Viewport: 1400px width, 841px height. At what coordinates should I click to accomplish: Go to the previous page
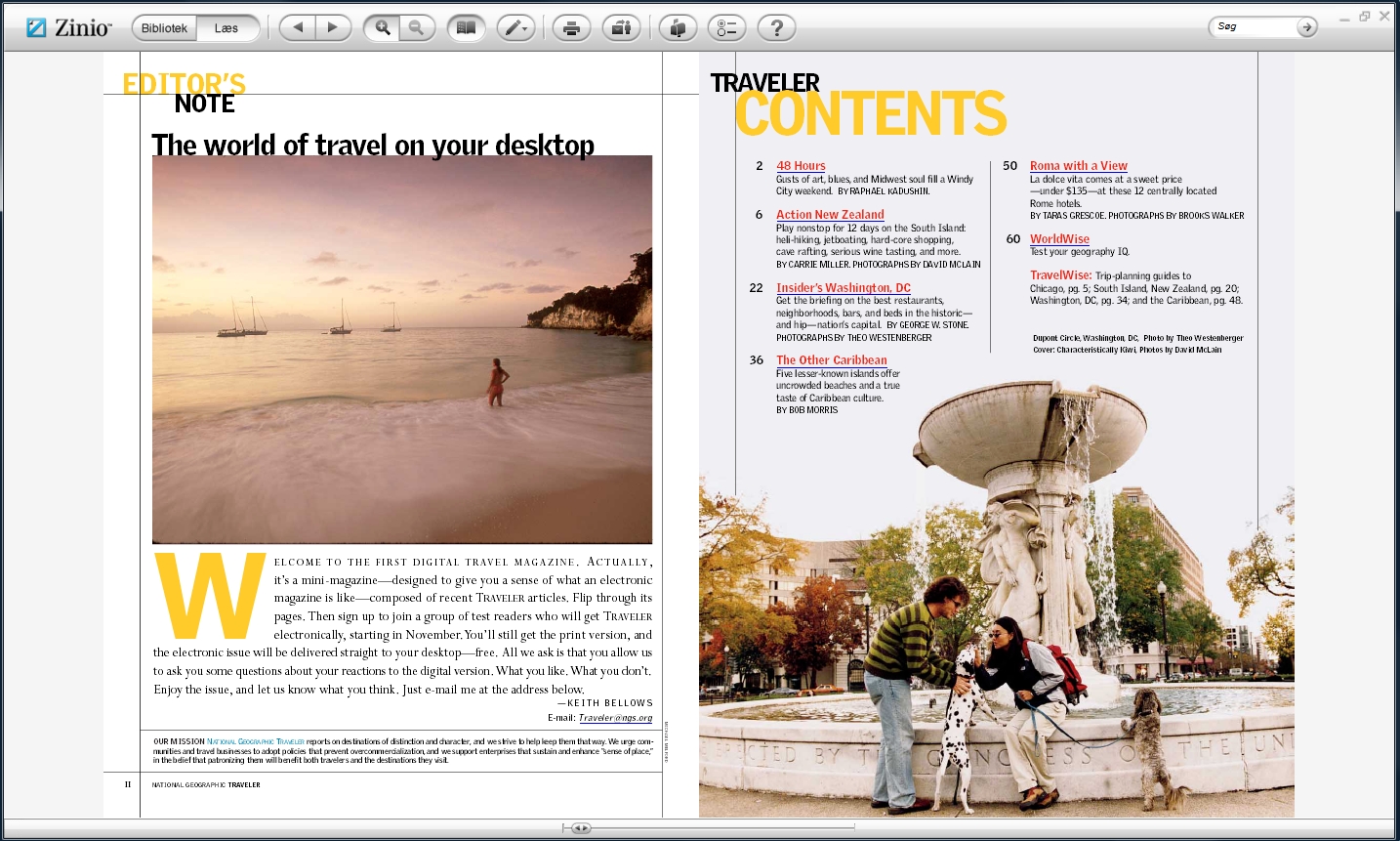(298, 28)
